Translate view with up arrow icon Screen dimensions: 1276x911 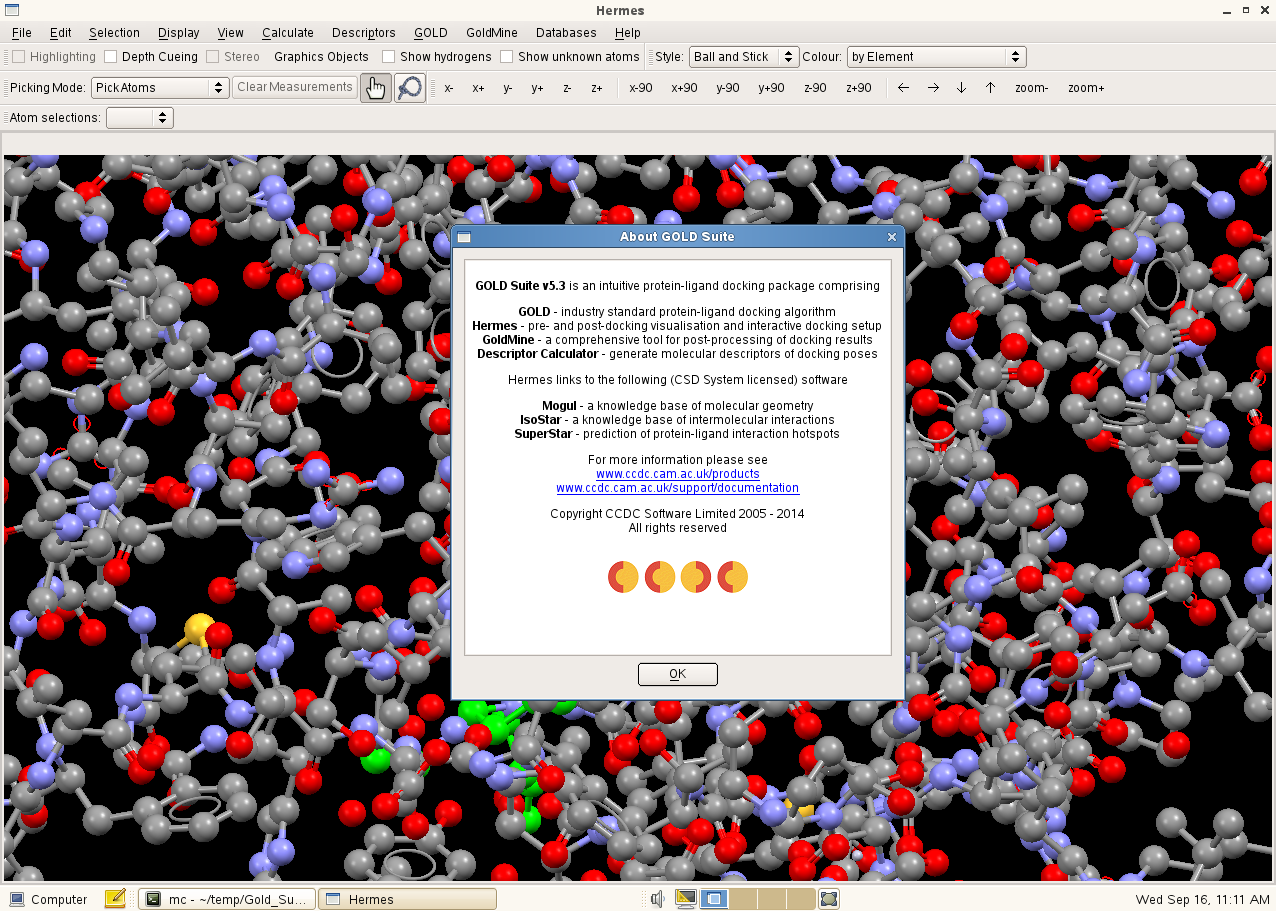(x=990, y=88)
